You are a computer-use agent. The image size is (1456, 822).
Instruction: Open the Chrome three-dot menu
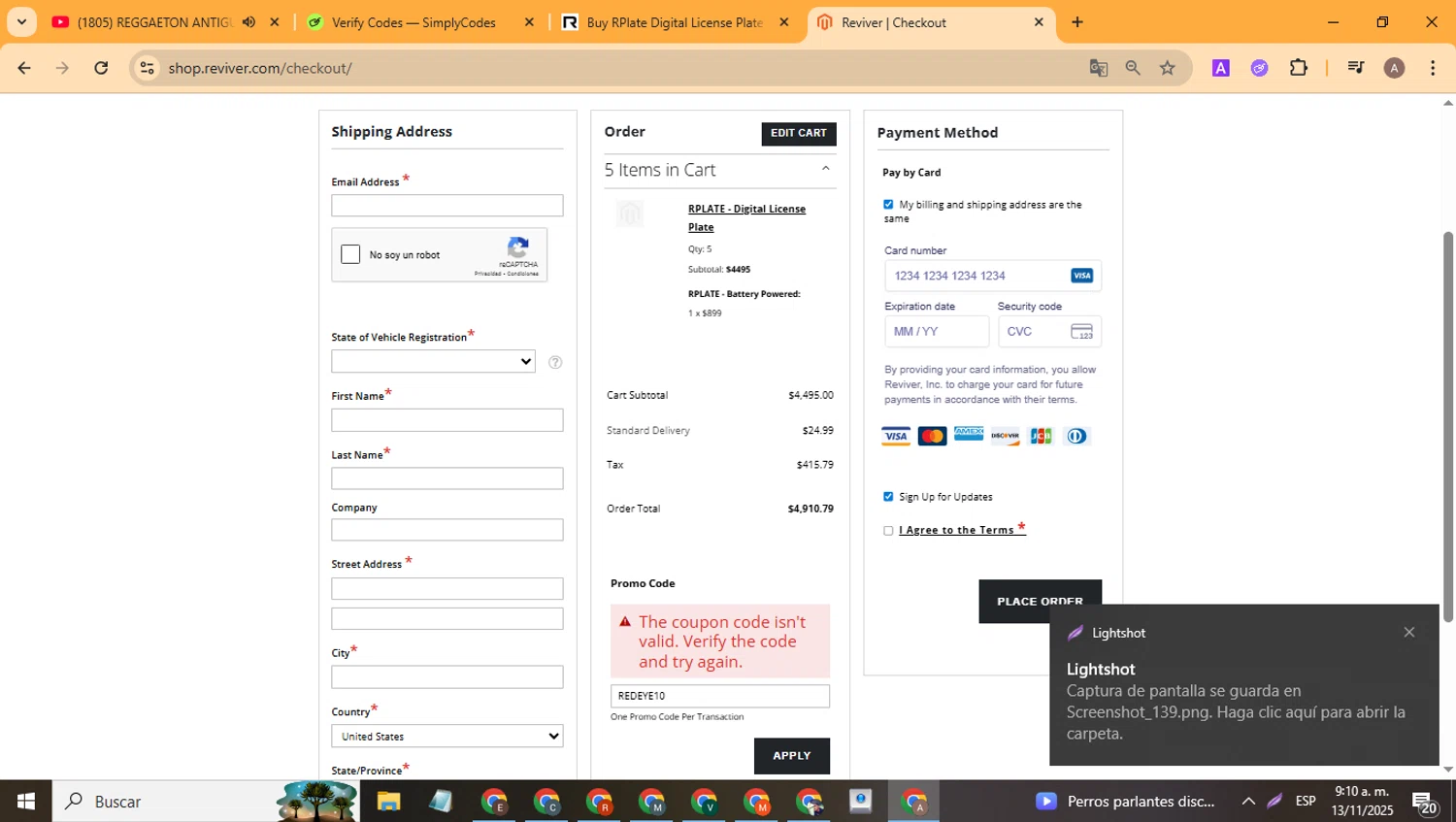tap(1433, 68)
